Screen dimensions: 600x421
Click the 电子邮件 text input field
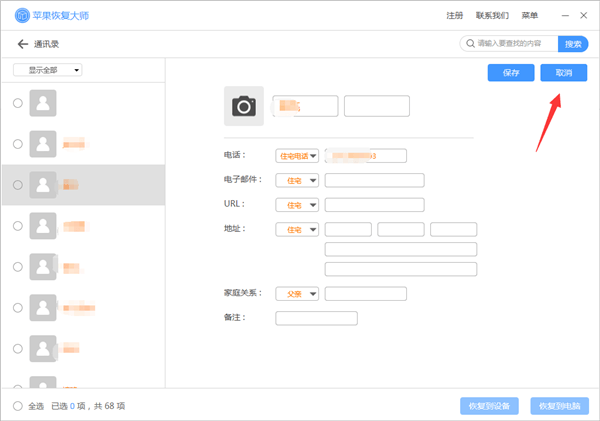tap(374, 180)
